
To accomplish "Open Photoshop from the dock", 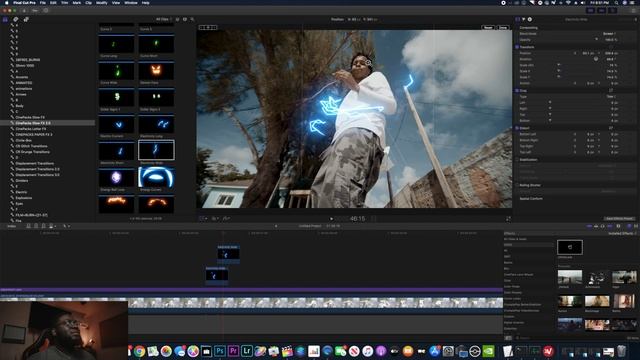I will click(x=220, y=351).
